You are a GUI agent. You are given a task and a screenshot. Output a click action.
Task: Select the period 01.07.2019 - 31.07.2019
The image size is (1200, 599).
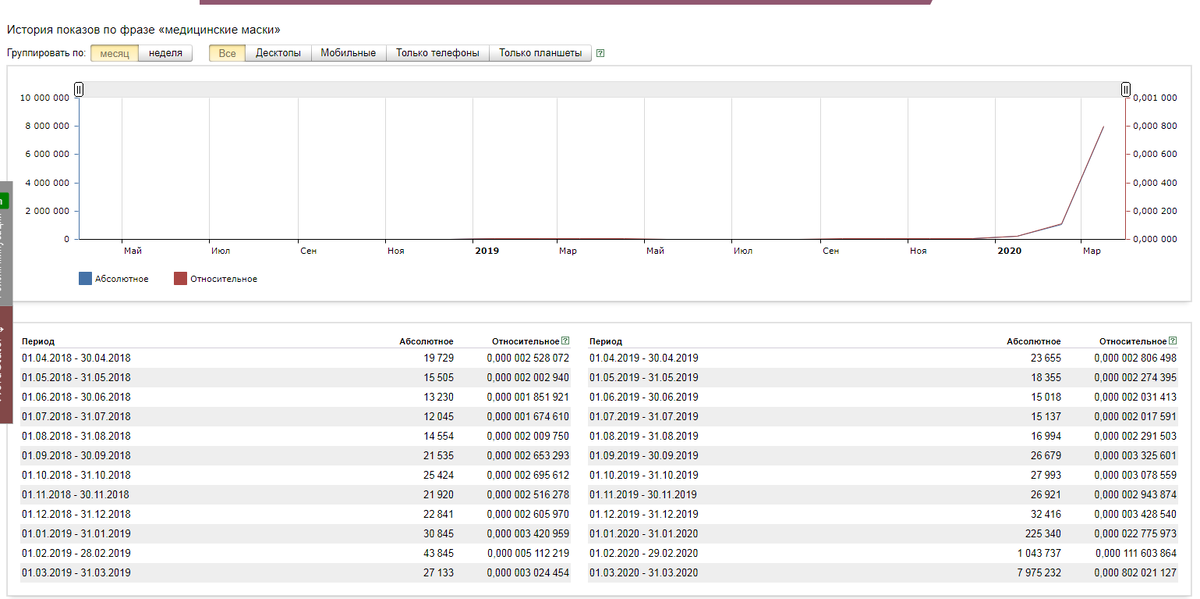tap(644, 416)
